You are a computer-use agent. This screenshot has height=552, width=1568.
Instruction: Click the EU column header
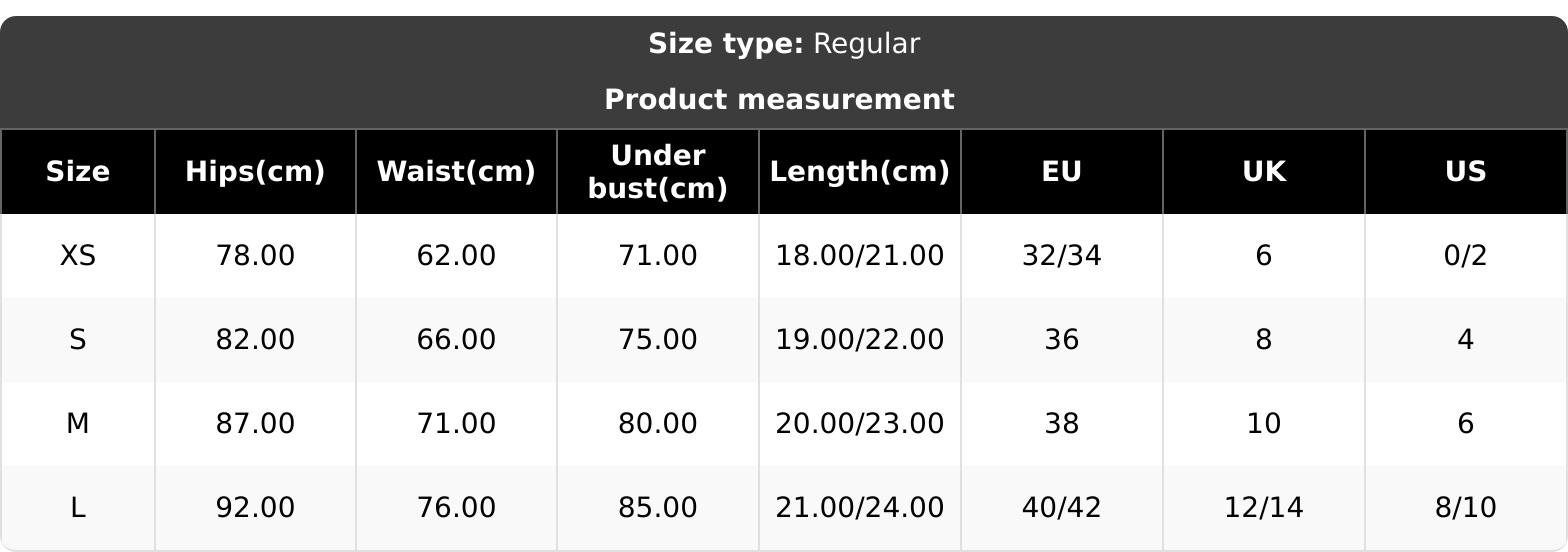pyautogui.click(x=1061, y=172)
